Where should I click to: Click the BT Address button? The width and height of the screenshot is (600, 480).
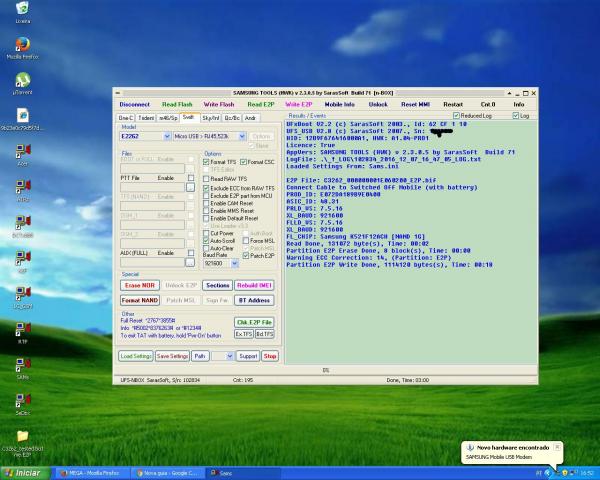click(254, 300)
